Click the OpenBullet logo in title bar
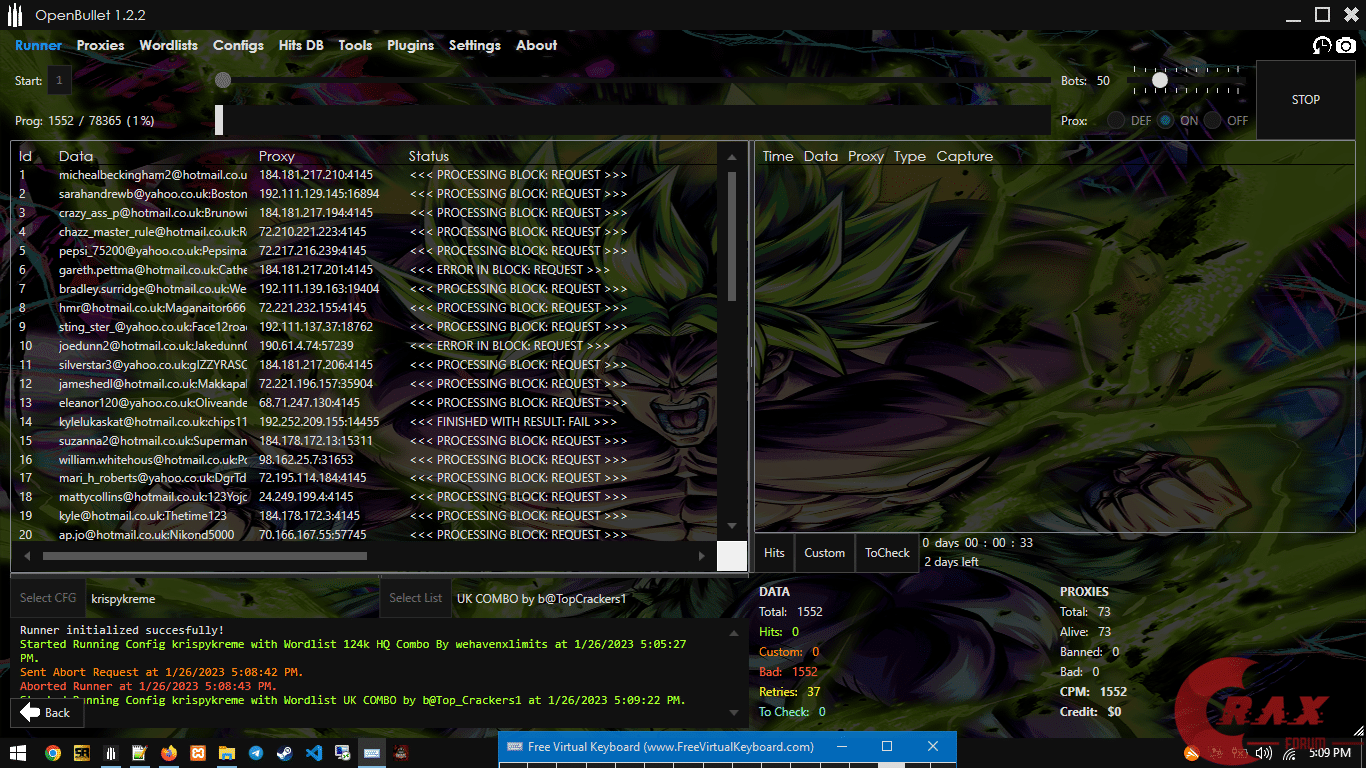 (15, 15)
